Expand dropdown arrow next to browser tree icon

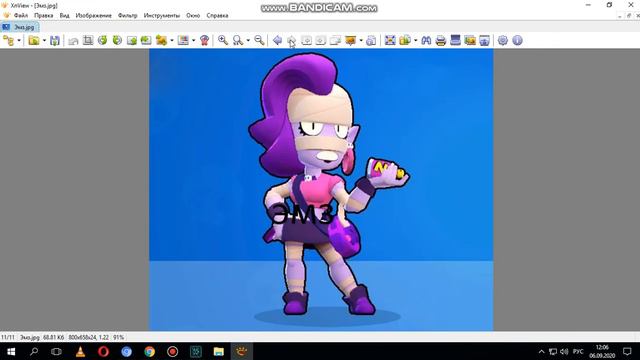pyautogui.click(x=19, y=40)
